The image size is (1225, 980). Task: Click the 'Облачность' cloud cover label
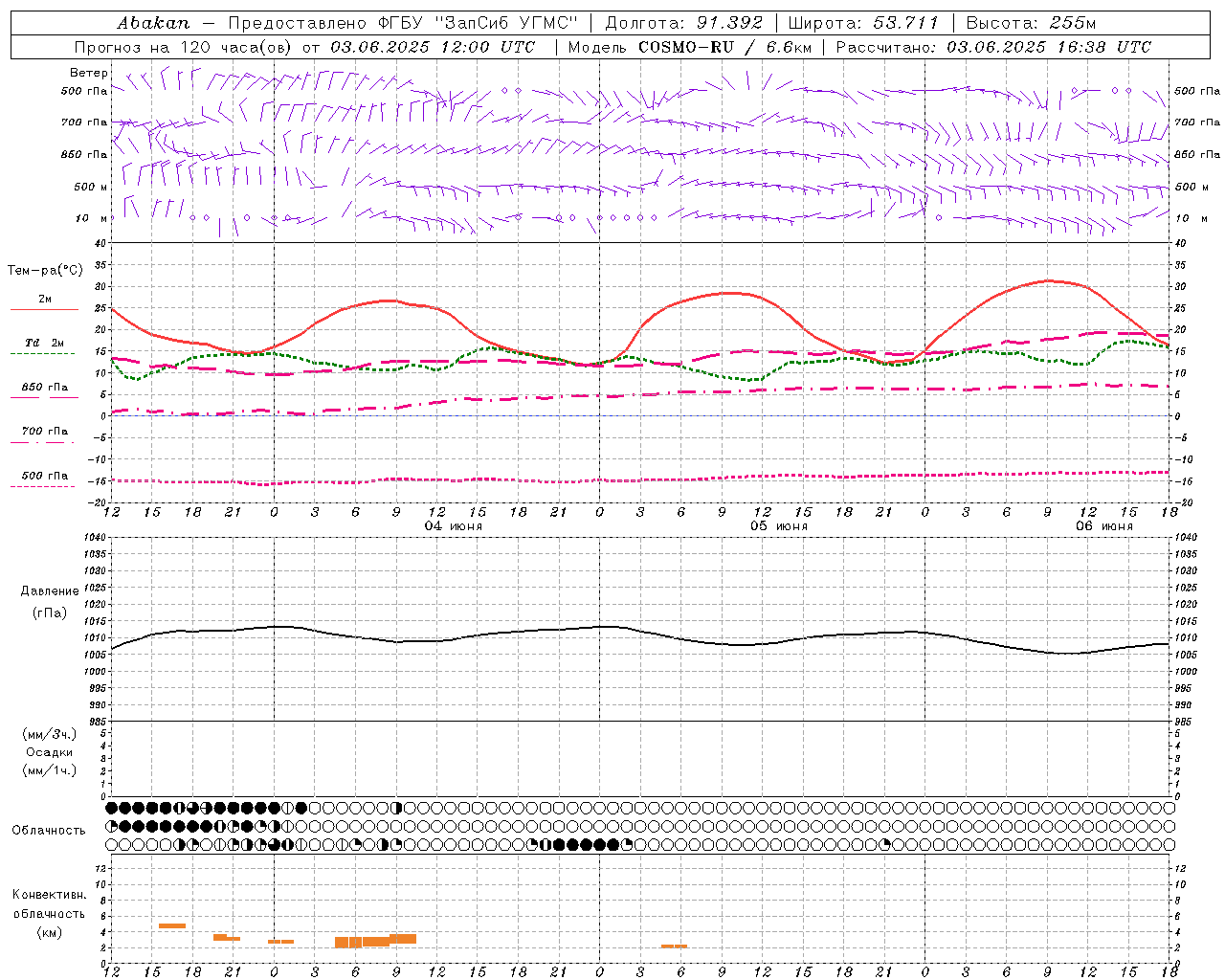pos(48,831)
